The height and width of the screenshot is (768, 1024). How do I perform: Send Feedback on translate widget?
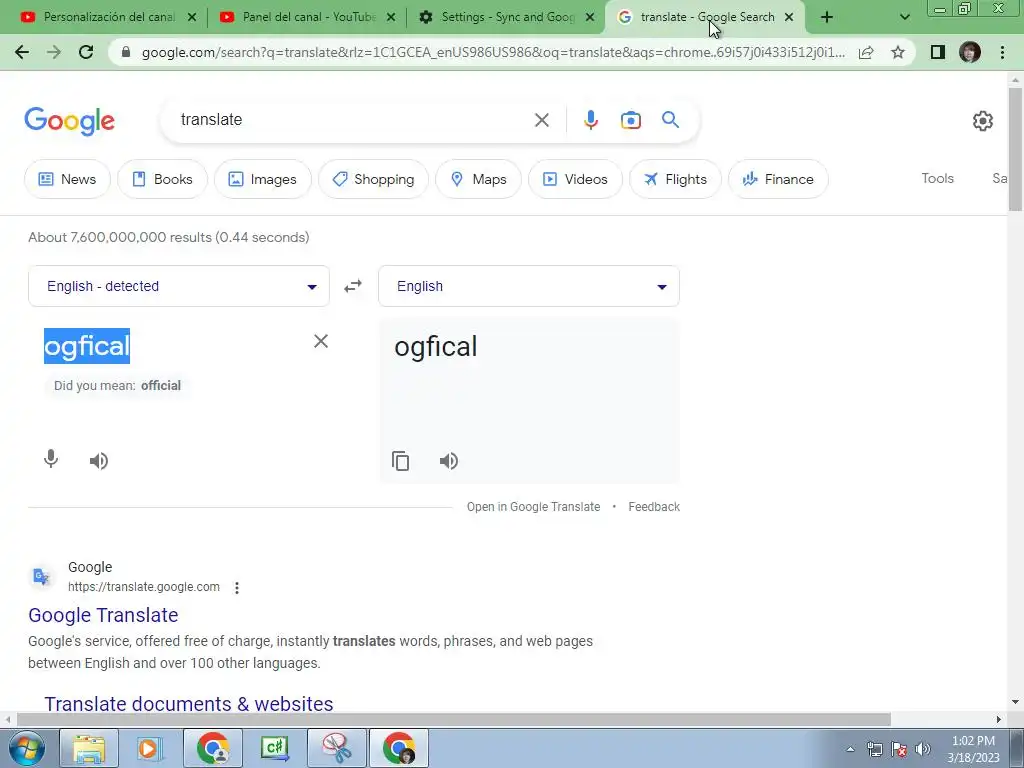(x=654, y=507)
